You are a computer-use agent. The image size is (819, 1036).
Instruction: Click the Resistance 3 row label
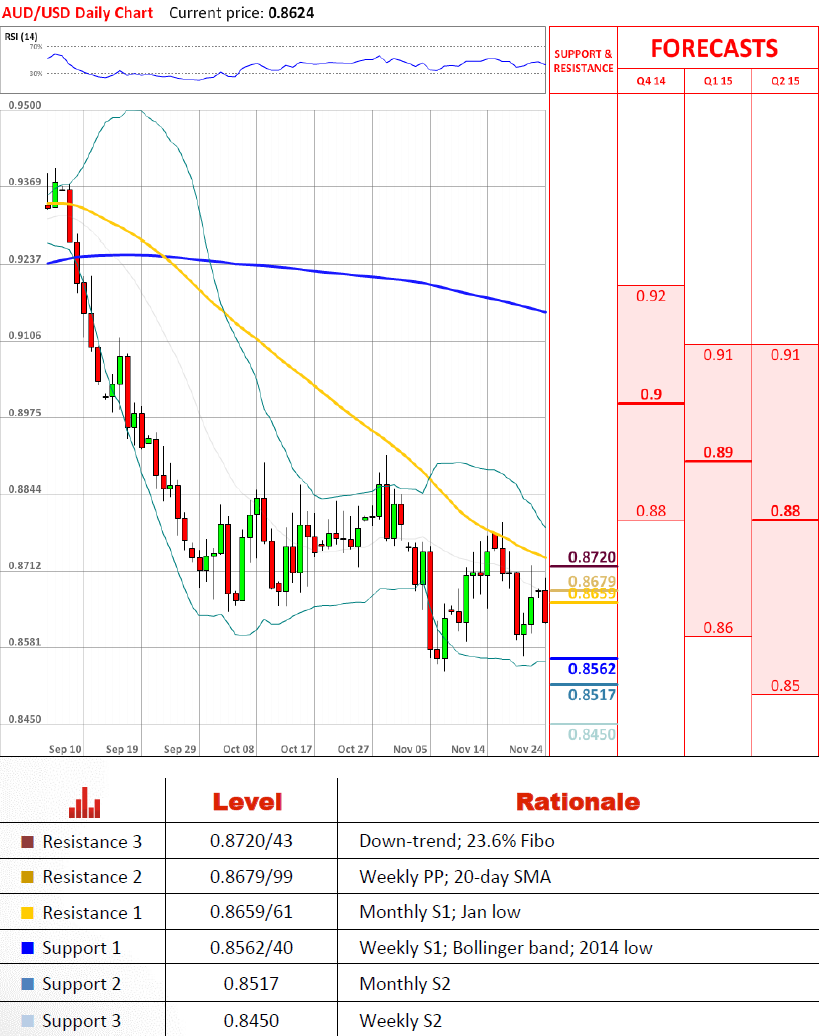pyautogui.click(x=92, y=842)
